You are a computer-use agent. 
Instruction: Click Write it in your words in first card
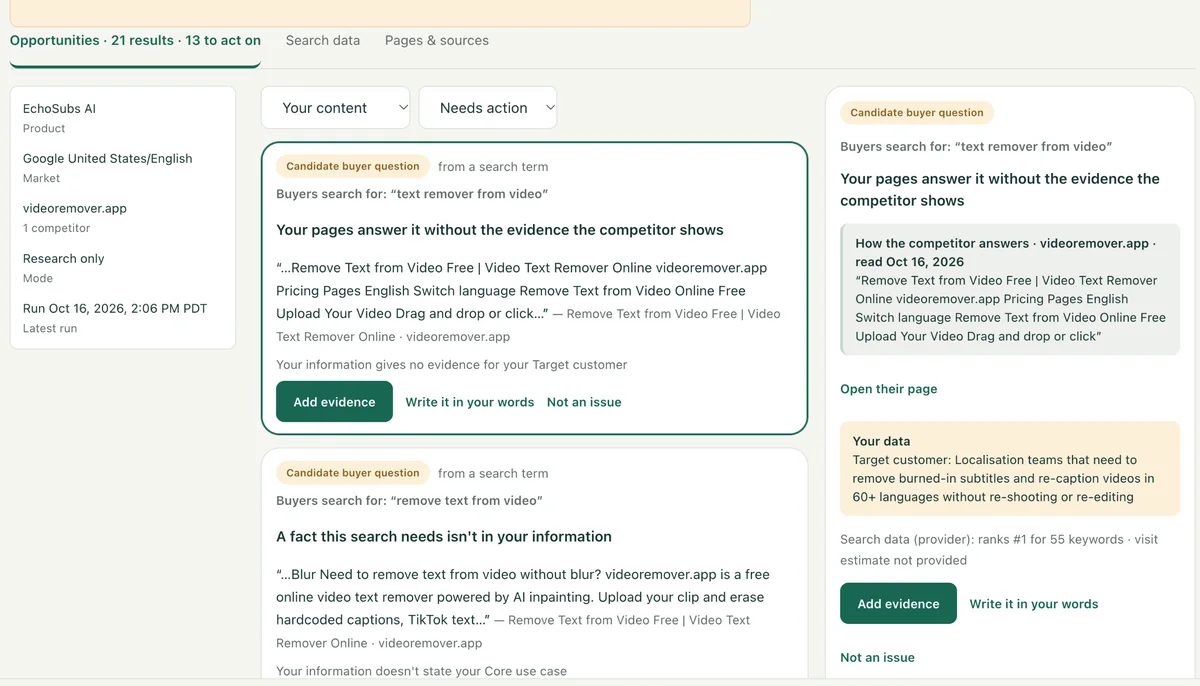point(470,402)
